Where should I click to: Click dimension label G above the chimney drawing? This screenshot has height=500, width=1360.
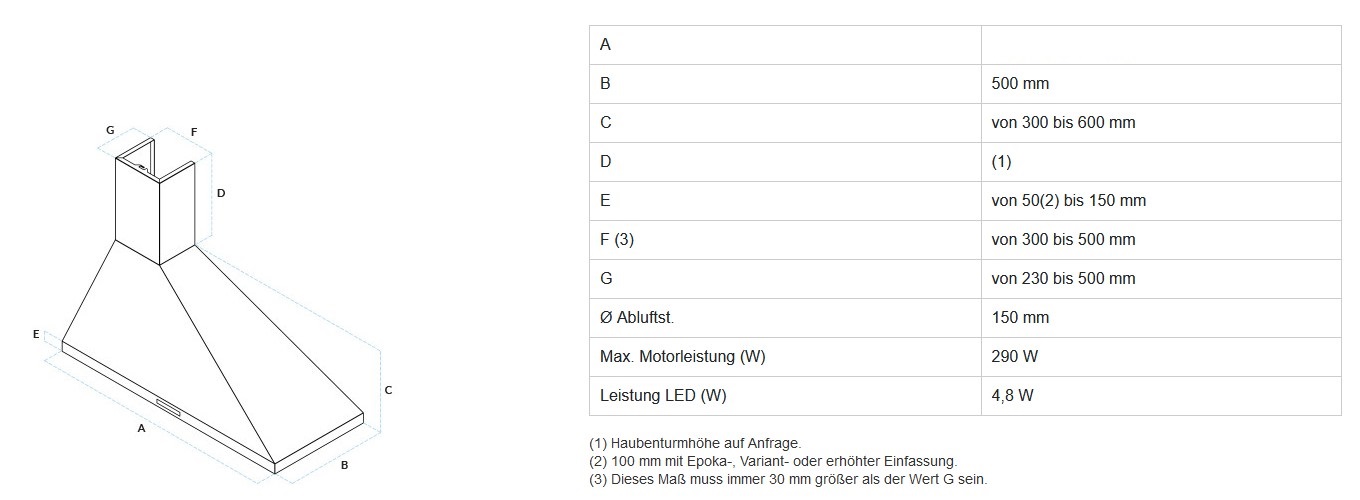coord(110,130)
